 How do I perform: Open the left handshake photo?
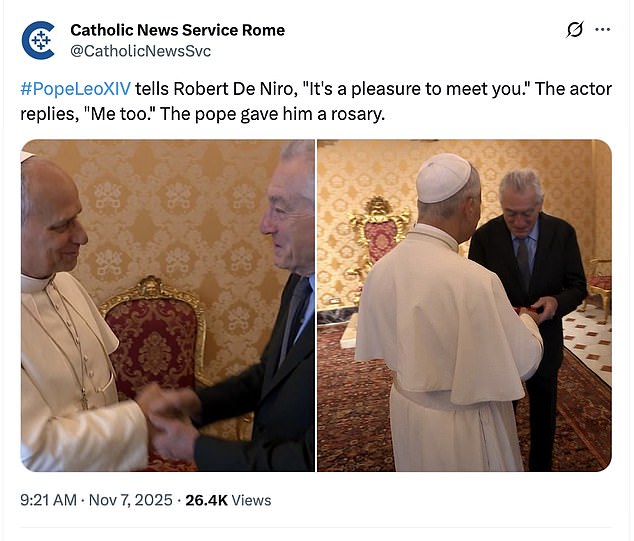tap(167, 305)
